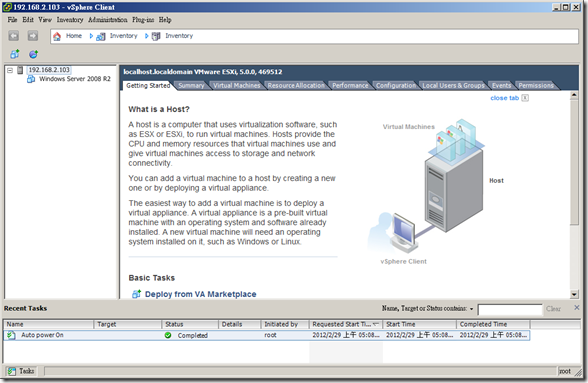Click the Auto power On task icon
The height and width of the screenshot is (383, 588).
tap(11, 335)
